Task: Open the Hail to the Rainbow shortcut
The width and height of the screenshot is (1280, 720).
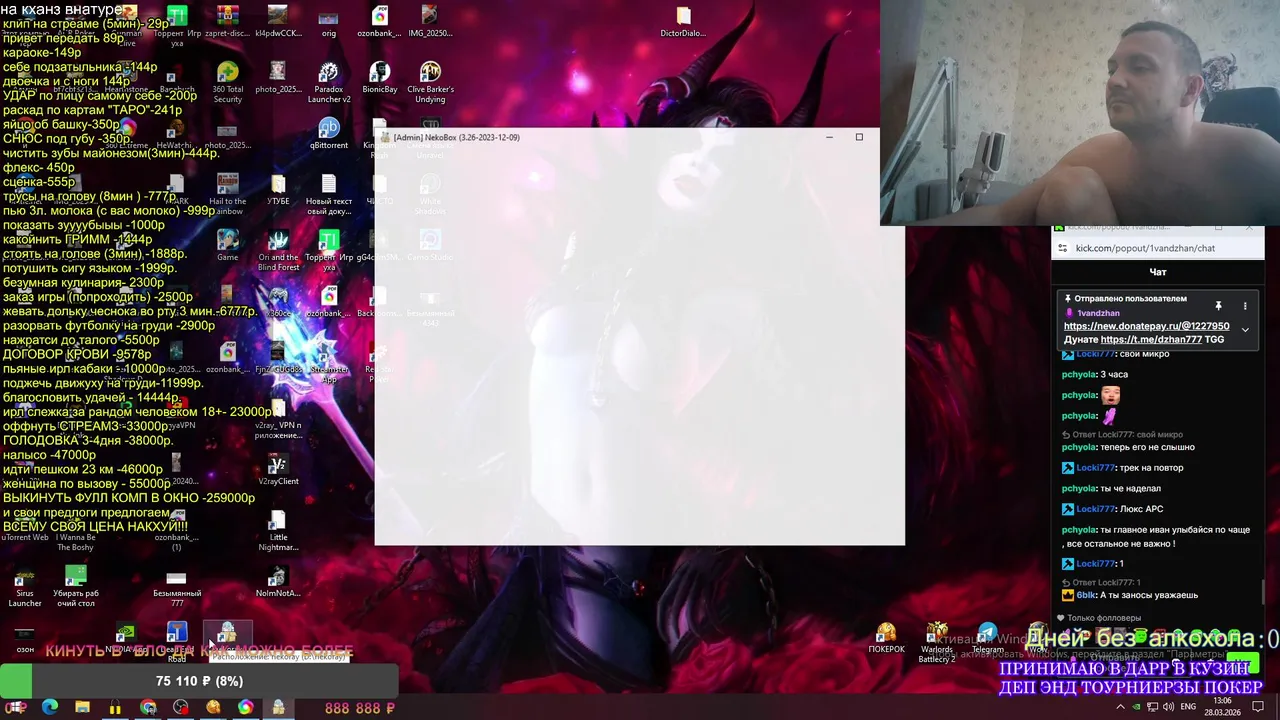Action: pyautogui.click(x=228, y=194)
